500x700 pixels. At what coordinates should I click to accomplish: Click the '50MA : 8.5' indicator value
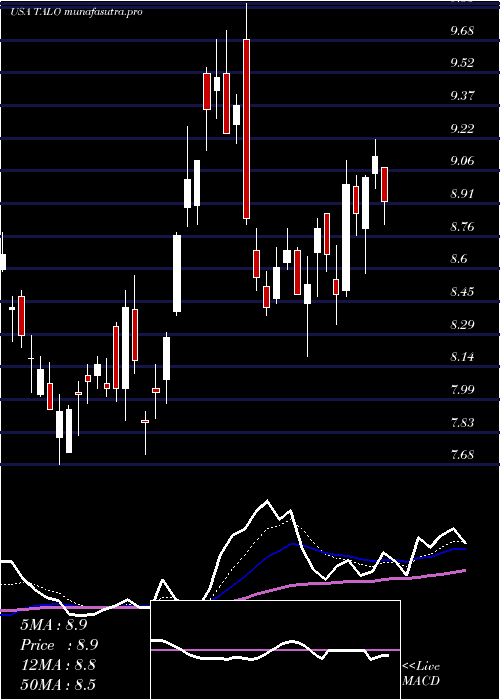pos(58,684)
